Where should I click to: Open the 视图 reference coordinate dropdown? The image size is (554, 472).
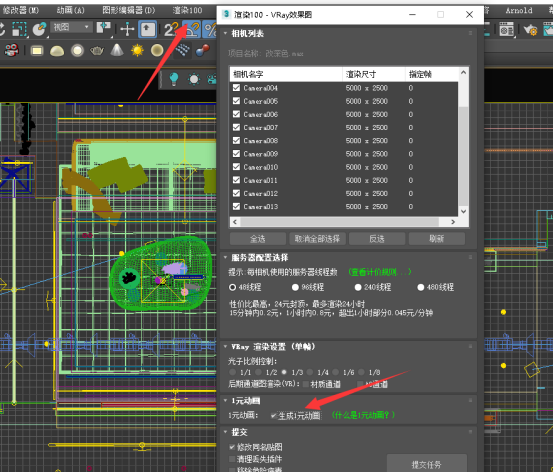pyautogui.click(x=72, y=27)
